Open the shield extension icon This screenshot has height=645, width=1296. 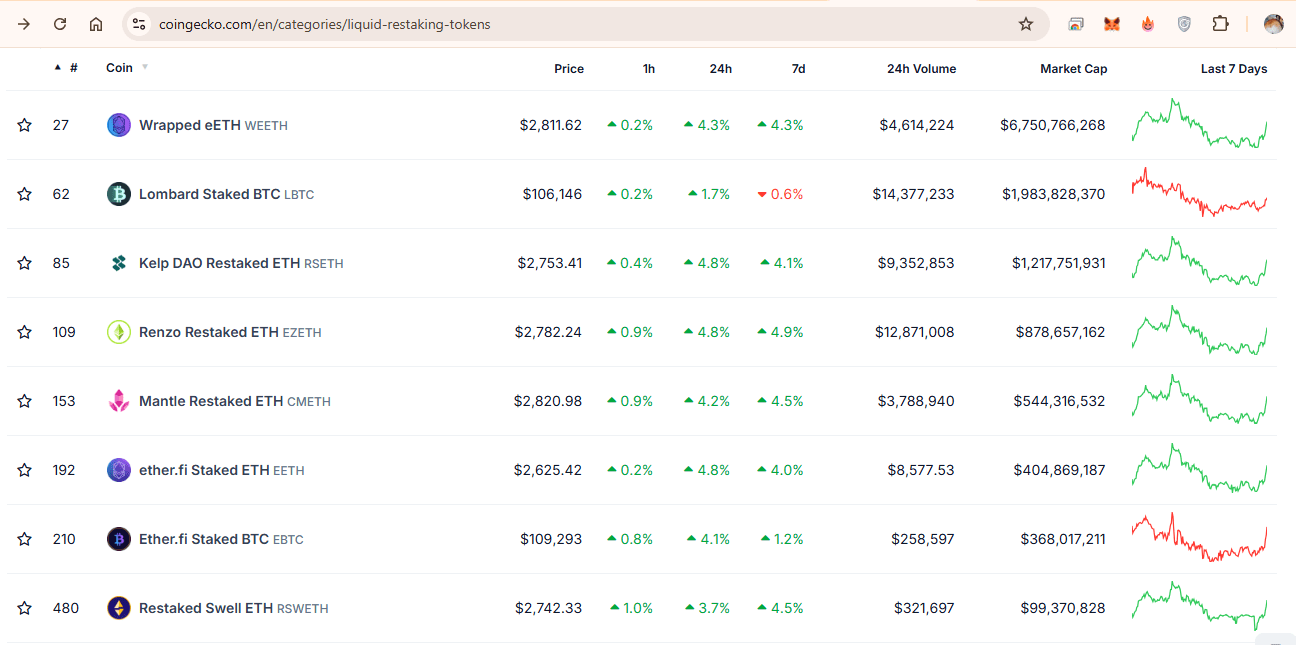[x=1184, y=24]
